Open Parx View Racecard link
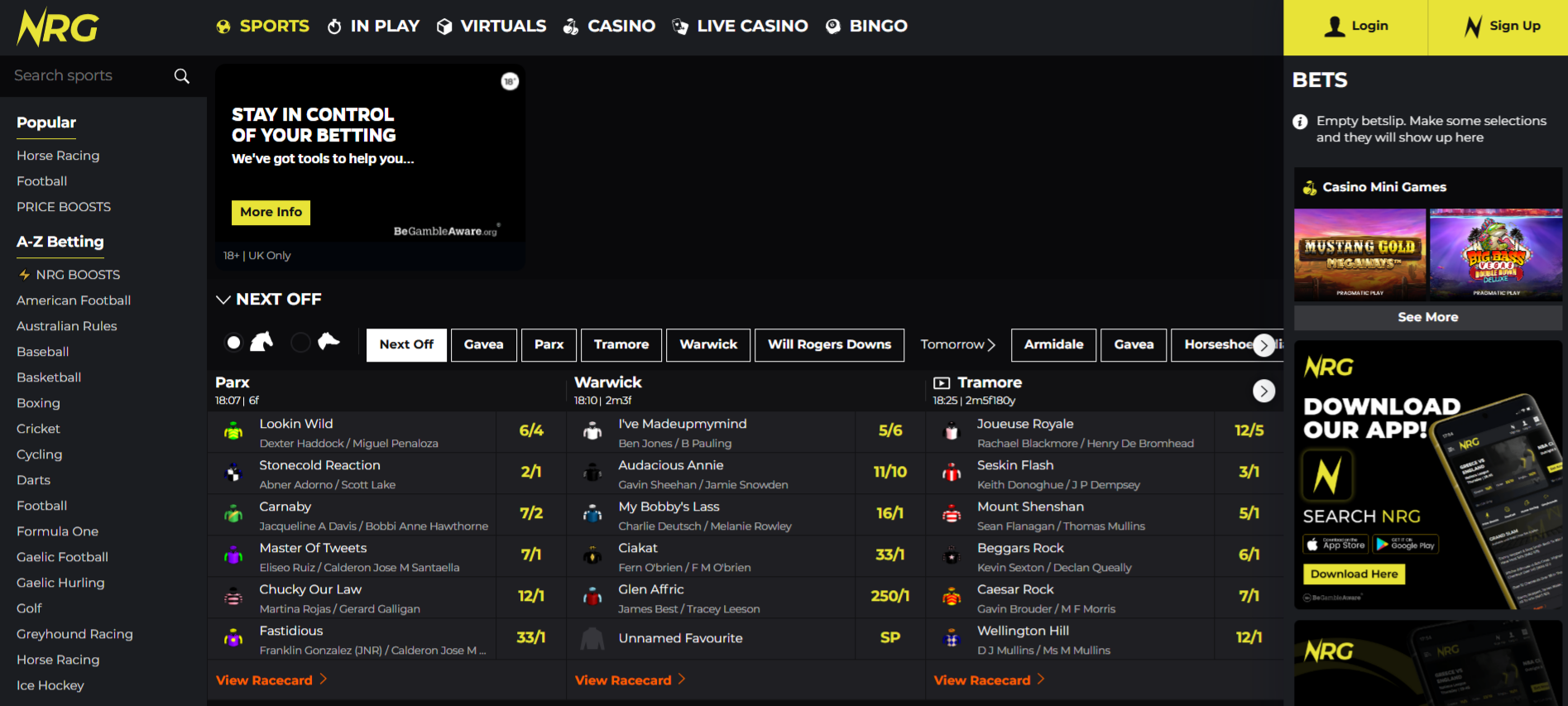This screenshot has height=706, width=1568. pos(271,680)
